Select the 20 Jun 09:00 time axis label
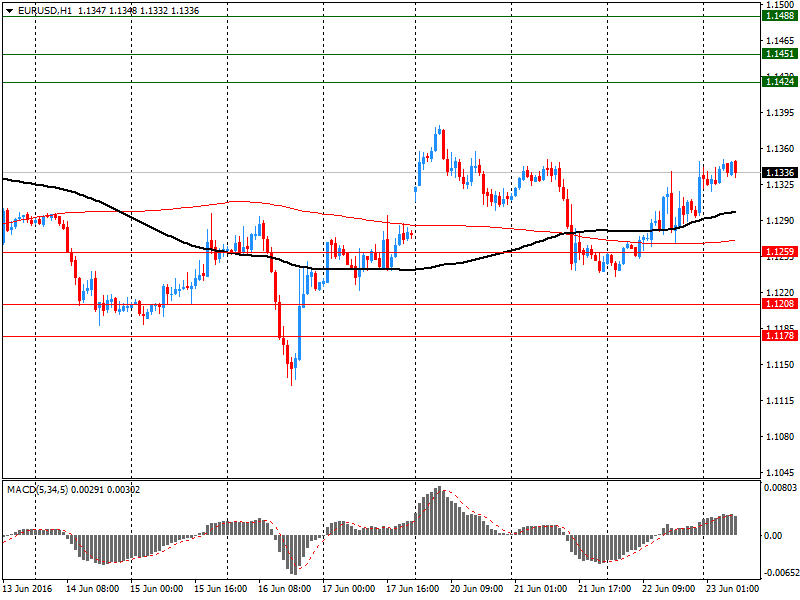Screen dimensions: 800x600 click(477, 590)
